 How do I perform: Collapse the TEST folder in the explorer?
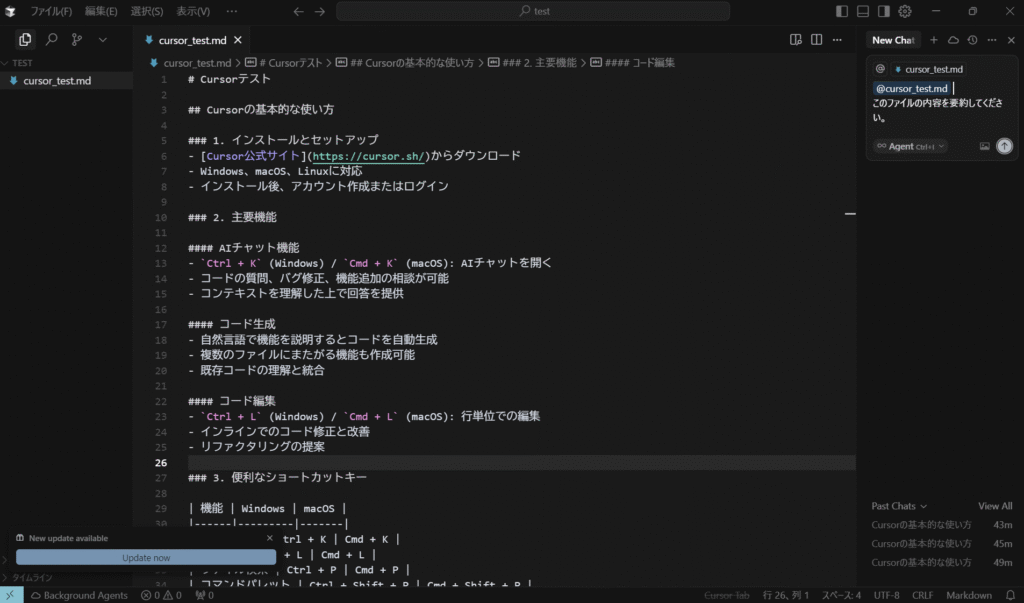pos(66,63)
